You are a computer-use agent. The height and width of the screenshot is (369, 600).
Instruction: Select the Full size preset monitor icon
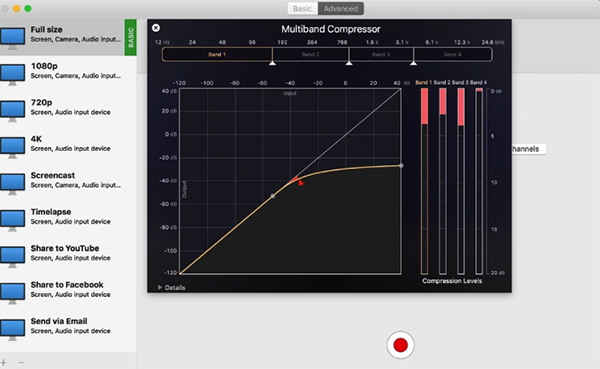pos(13,38)
